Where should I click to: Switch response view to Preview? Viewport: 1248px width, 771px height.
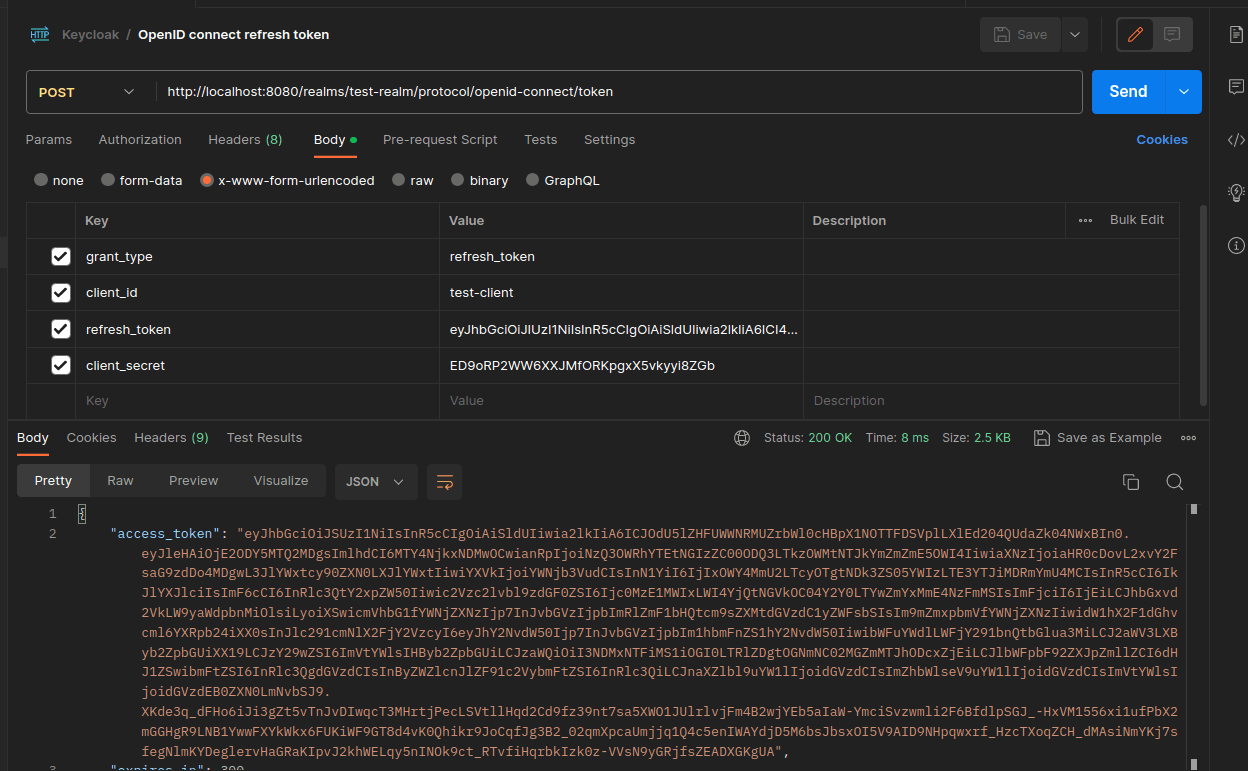(194, 481)
